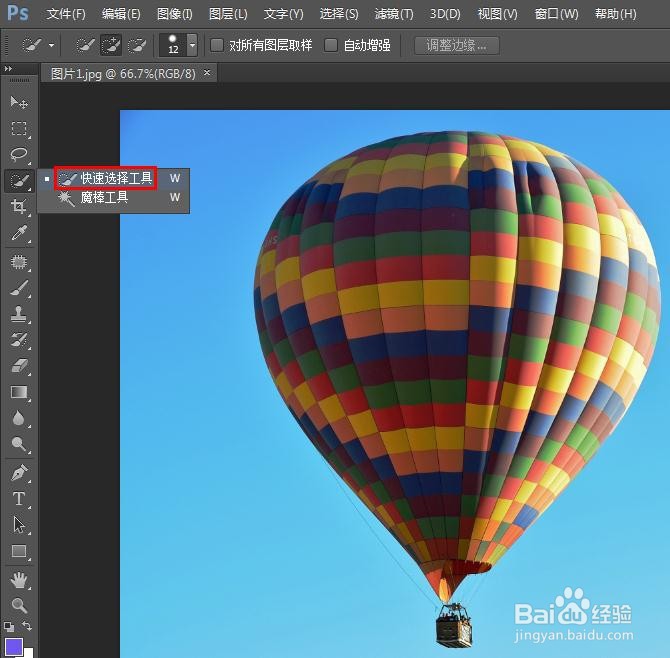Click the balloon's basket on canvas
Screen dimensions: 670x658
pyautogui.click(x=454, y=626)
